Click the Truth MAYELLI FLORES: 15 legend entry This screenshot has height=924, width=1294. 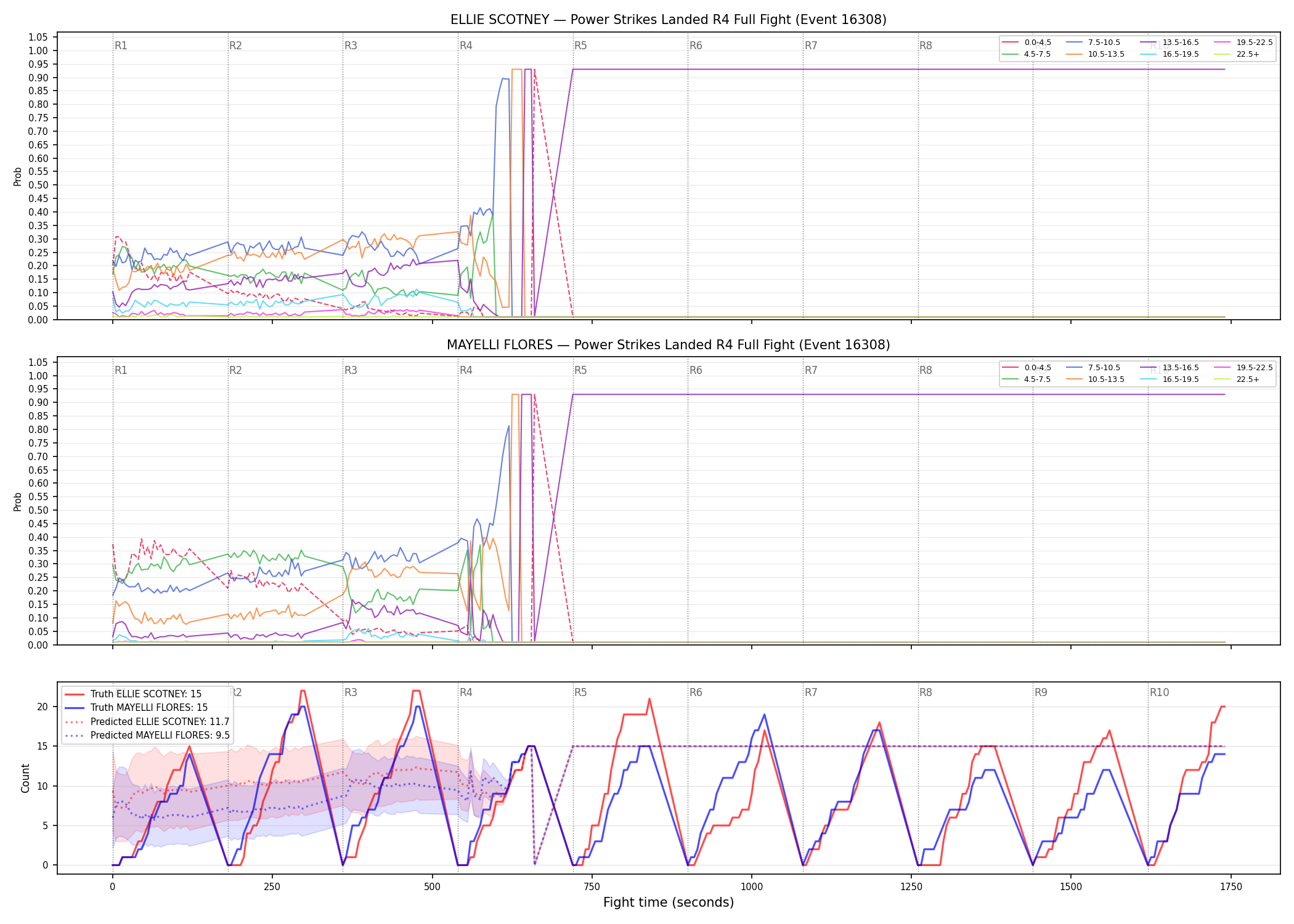tap(137, 708)
